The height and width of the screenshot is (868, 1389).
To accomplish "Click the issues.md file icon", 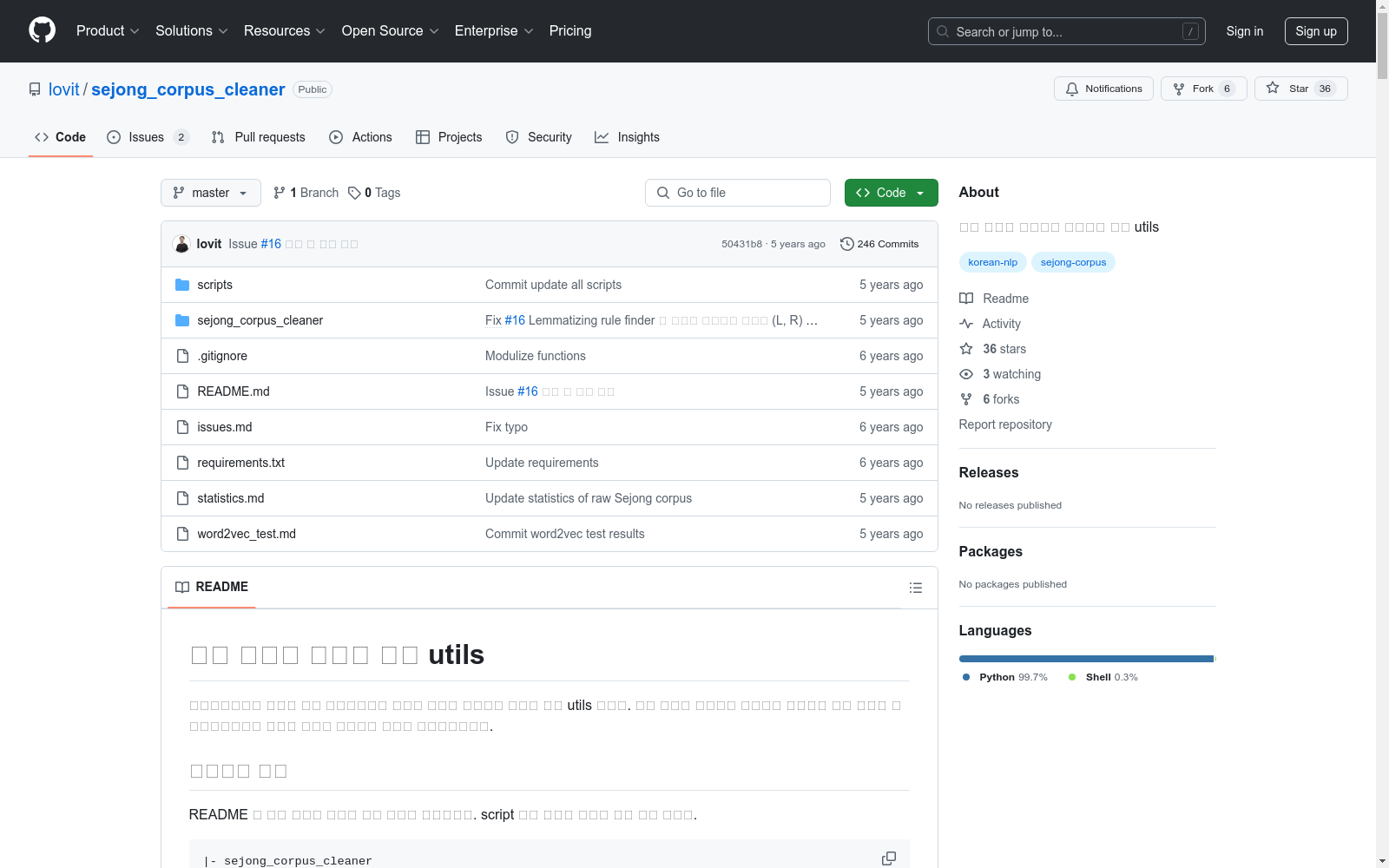I will [182, 427].
